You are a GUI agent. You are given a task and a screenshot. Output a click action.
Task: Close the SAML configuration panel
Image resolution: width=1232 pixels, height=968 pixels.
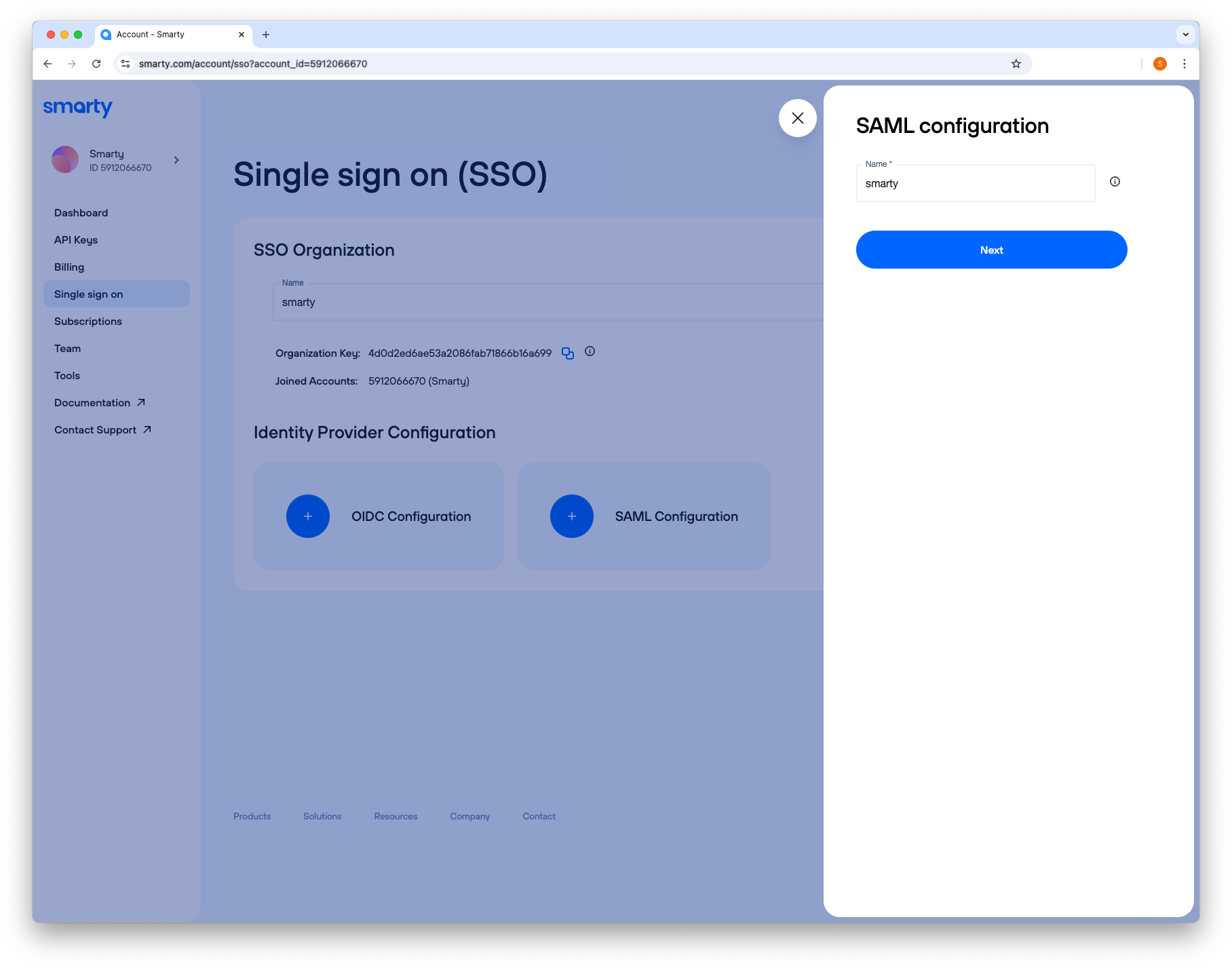[797, 118]
